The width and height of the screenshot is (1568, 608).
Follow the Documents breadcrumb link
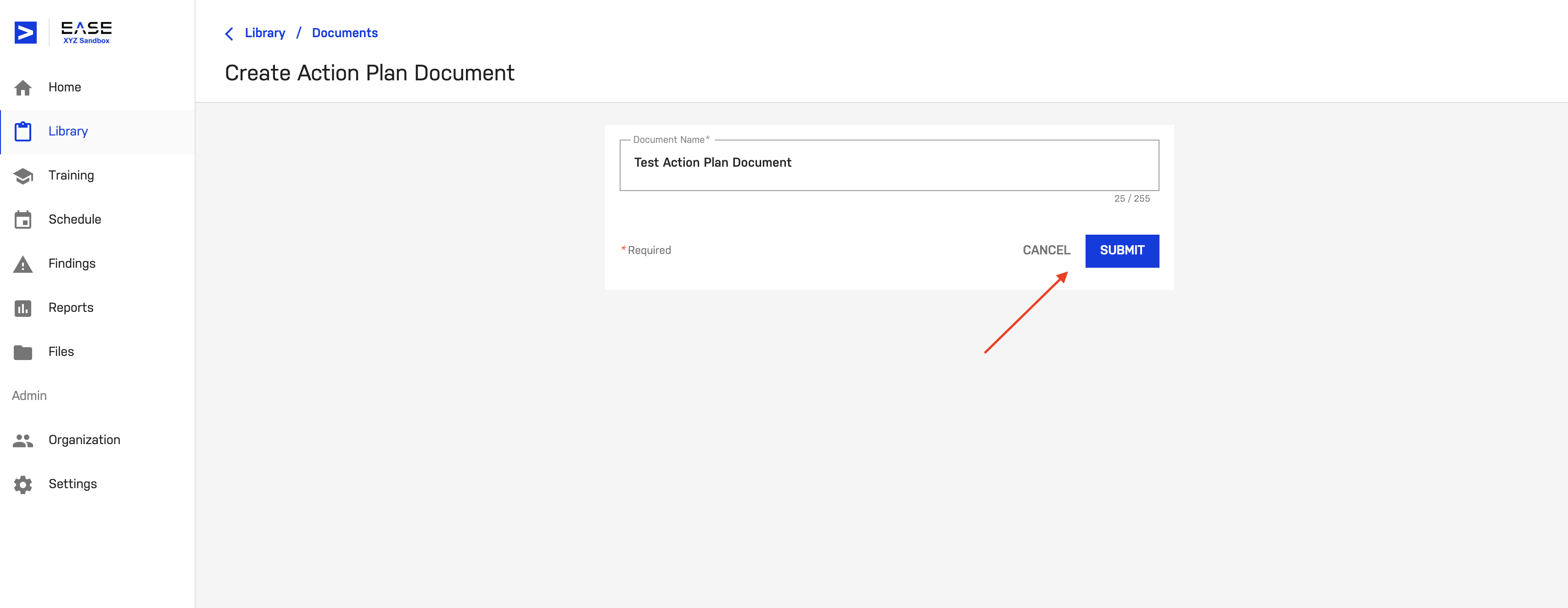345,33
